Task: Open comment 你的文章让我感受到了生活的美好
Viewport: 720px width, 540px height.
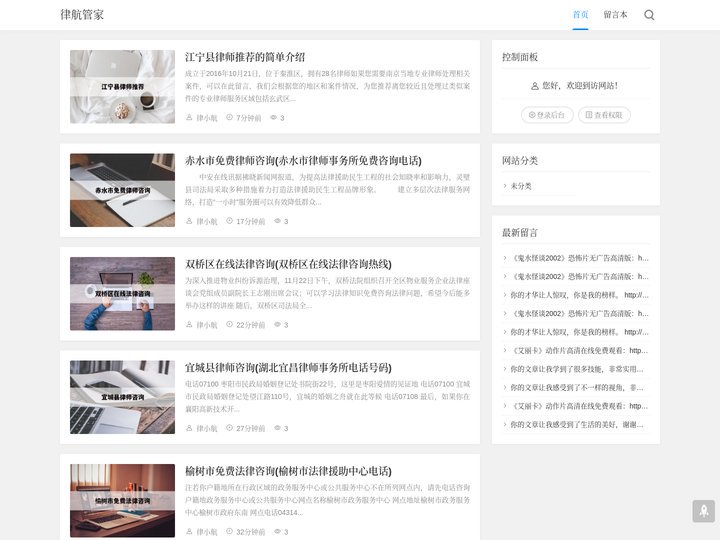Action: pos(577,425)
